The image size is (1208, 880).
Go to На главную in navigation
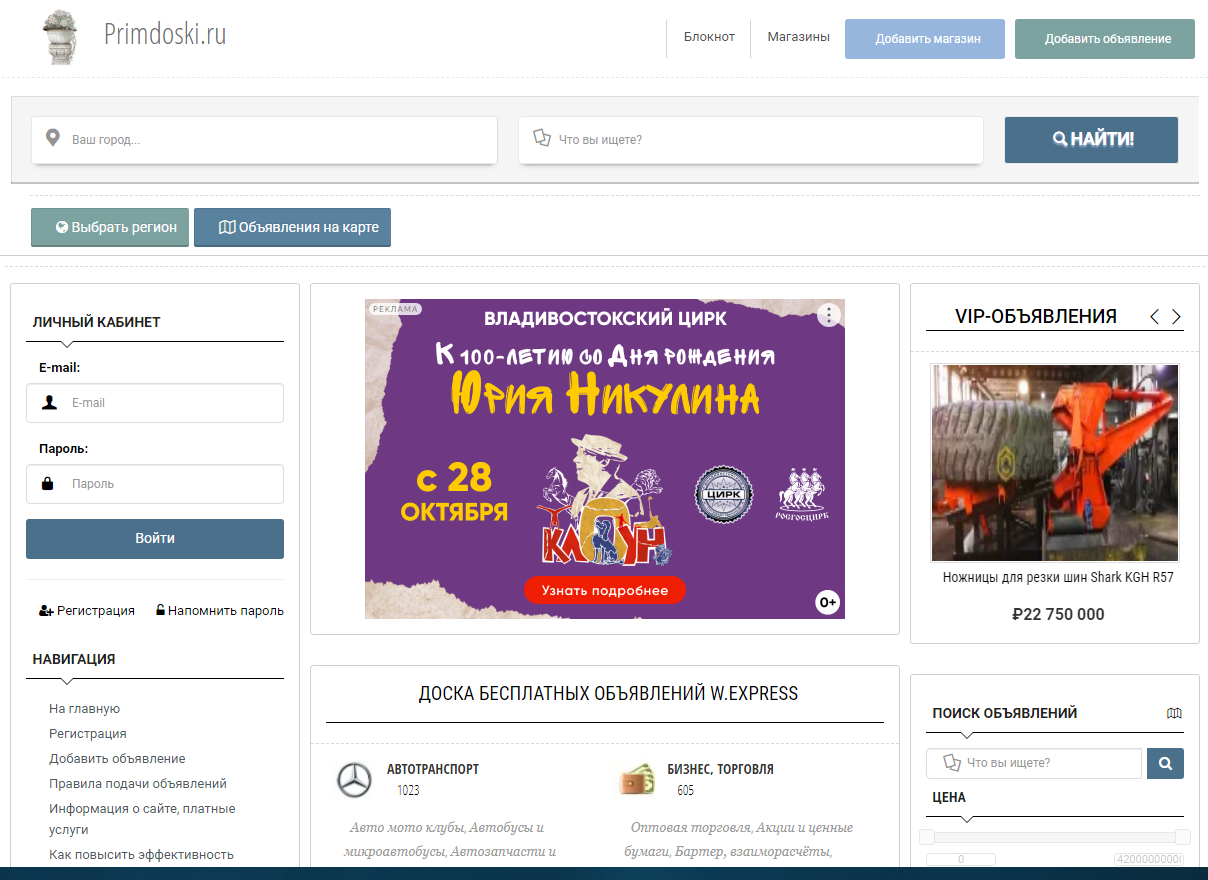pyautogui.click(x=84, y=709)
